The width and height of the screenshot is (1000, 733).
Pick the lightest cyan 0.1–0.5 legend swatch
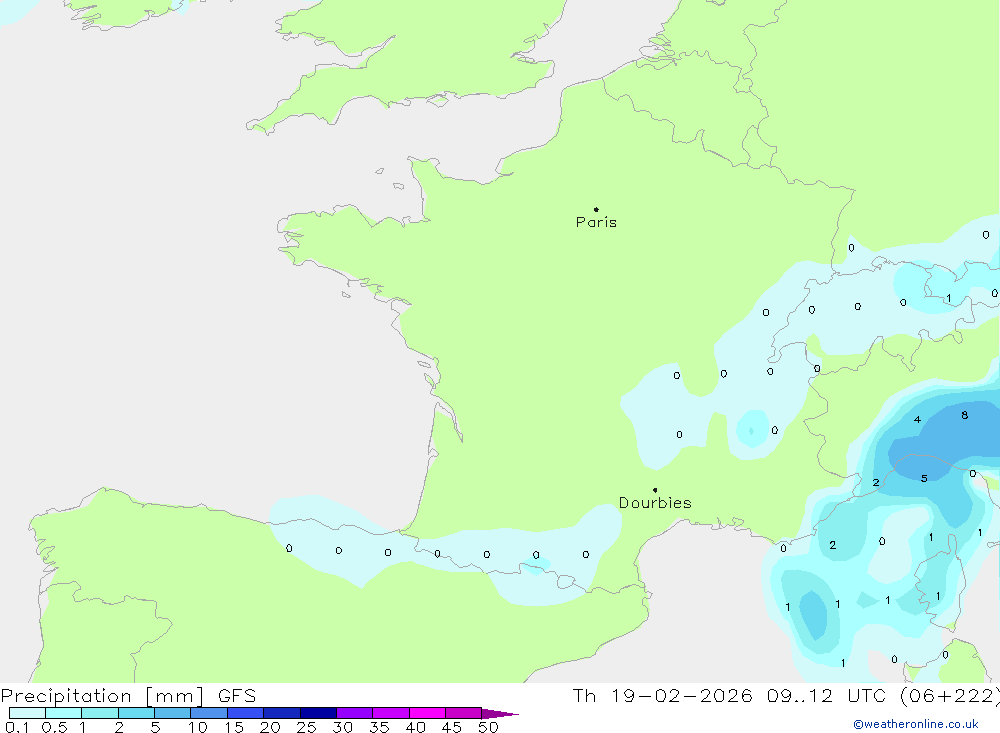tap(27, 713)
